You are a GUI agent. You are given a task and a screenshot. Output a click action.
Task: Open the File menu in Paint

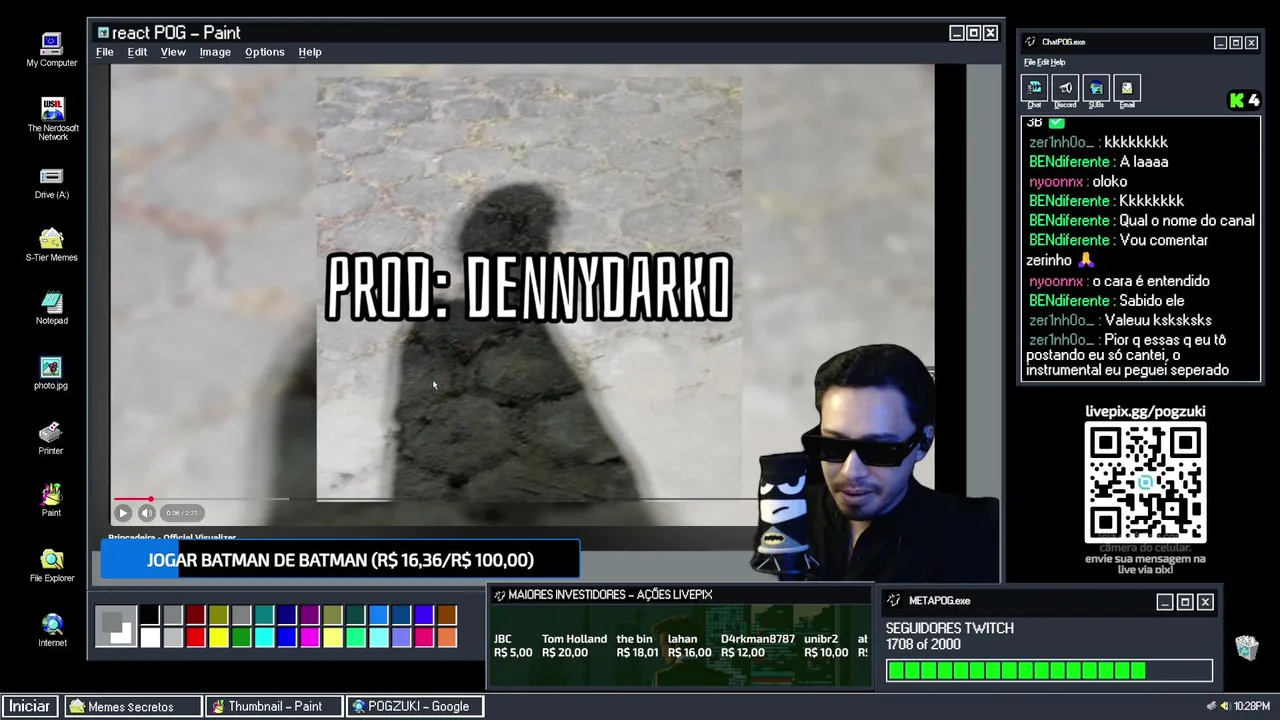(x=104, y=52)
